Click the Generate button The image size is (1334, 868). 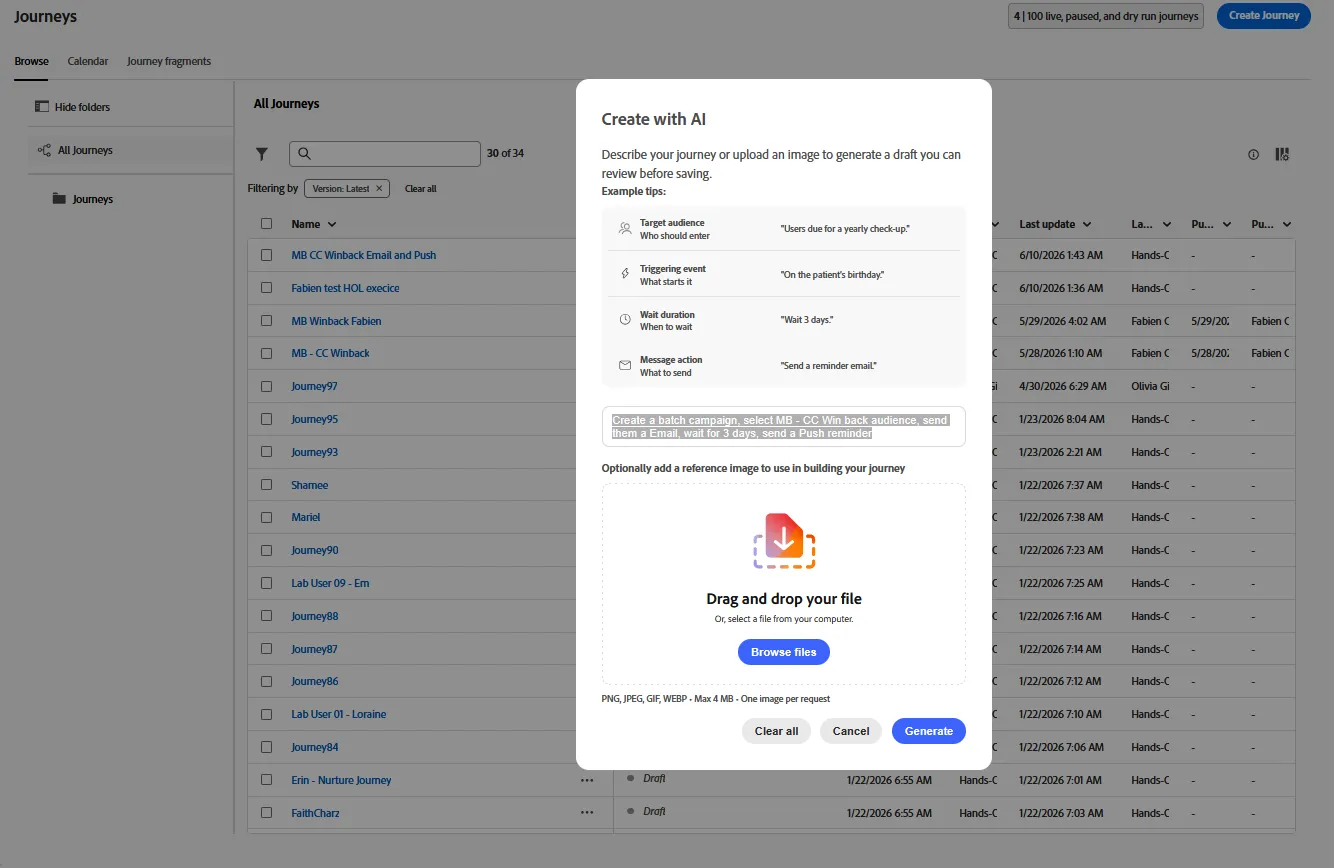(929, 731)
